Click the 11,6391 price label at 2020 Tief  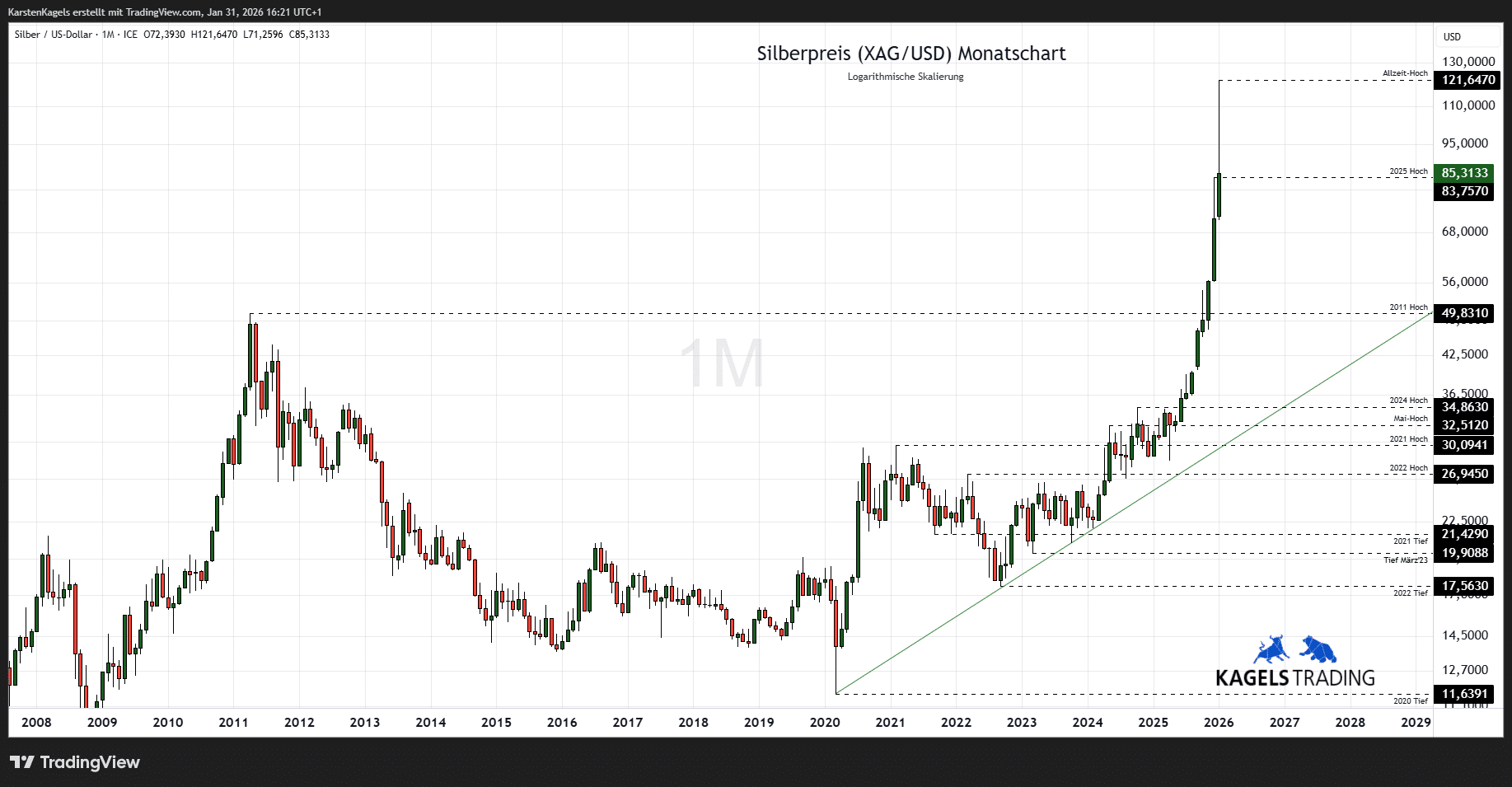pos(1465,694)
